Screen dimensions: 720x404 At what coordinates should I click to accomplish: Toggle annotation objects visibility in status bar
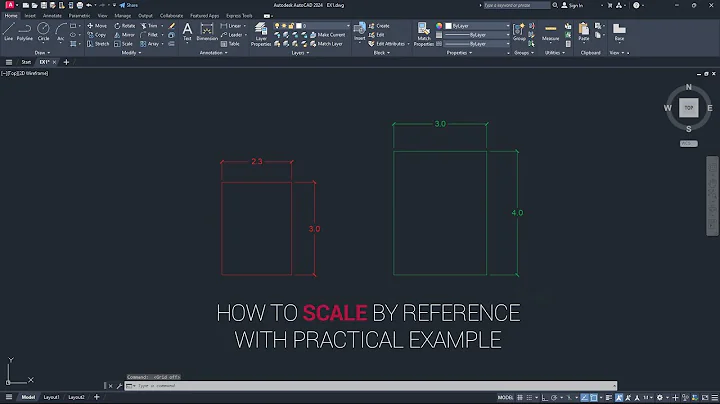pyautogui.click(x=619, y=398)
